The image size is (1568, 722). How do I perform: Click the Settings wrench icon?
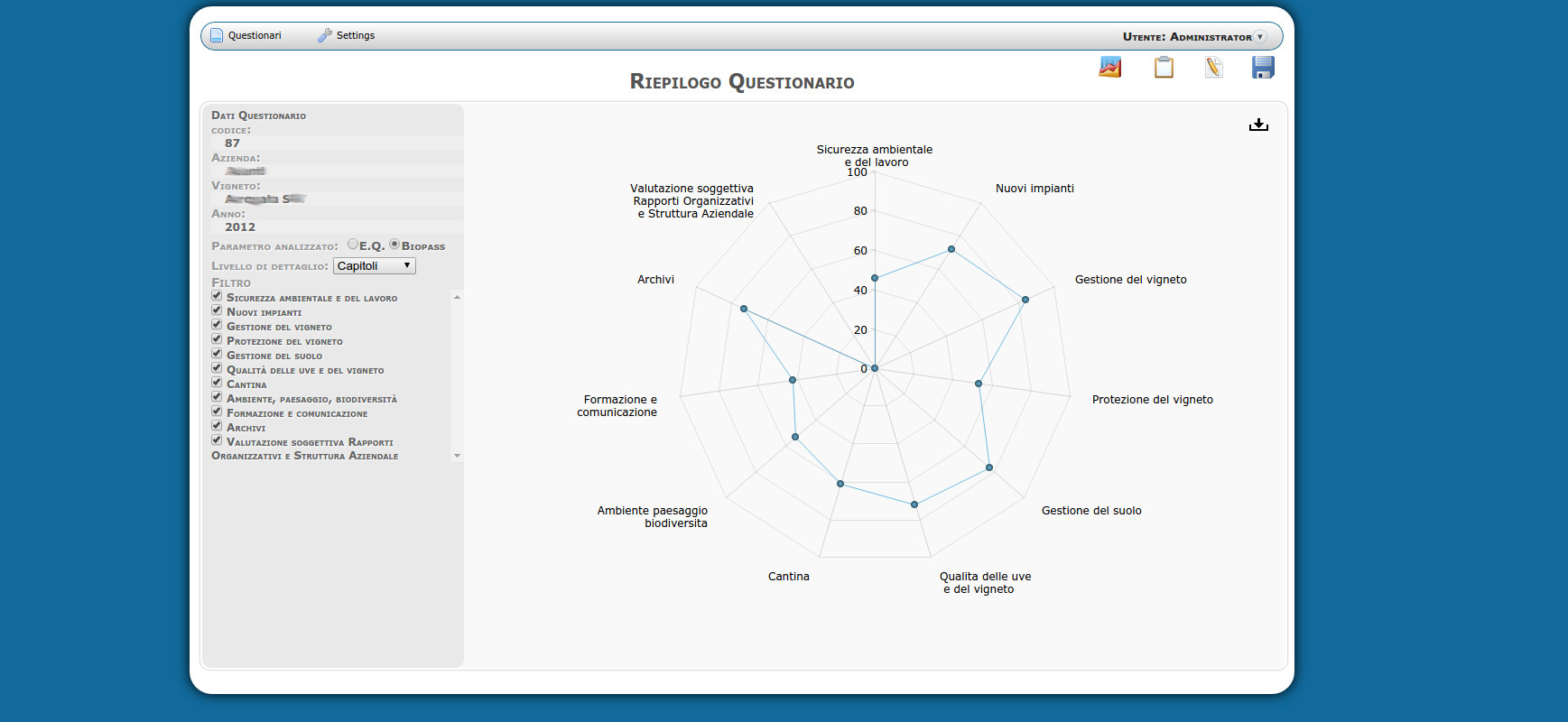point(325,36)
